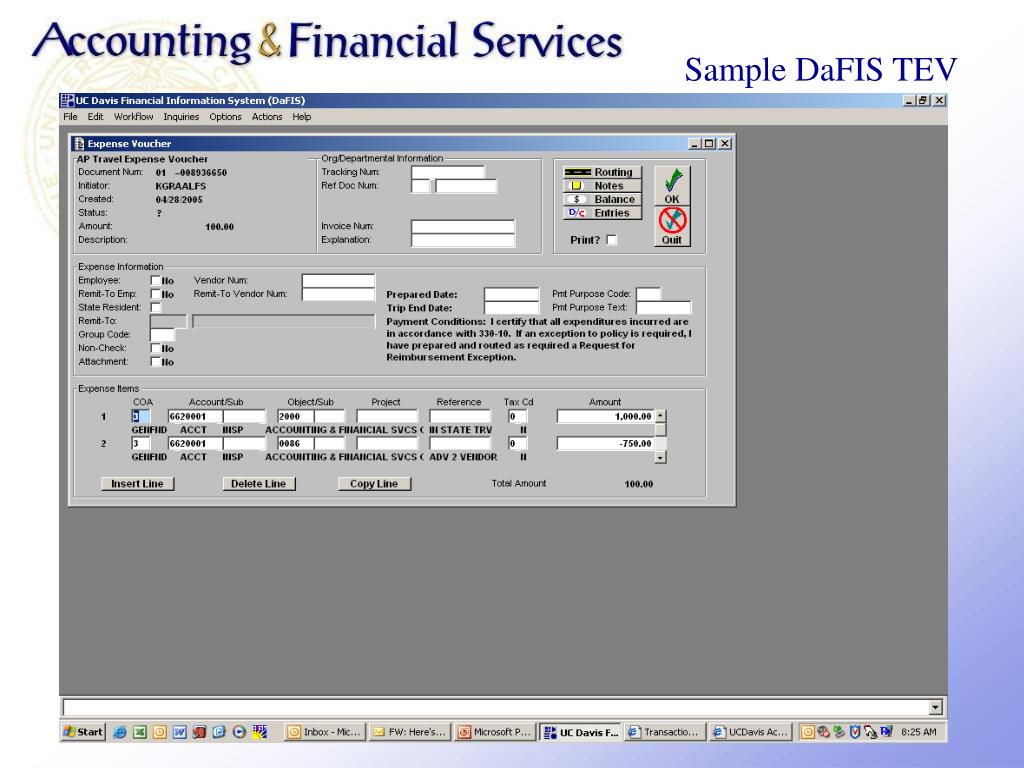Open the Options menu

click(x=225, y=117)
